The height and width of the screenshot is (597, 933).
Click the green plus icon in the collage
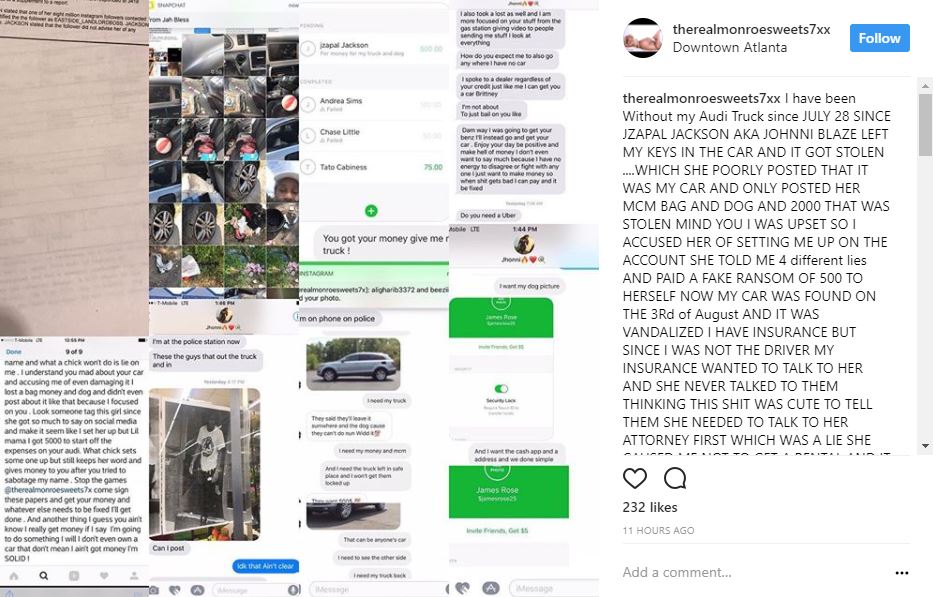click(x=371, y=211)
